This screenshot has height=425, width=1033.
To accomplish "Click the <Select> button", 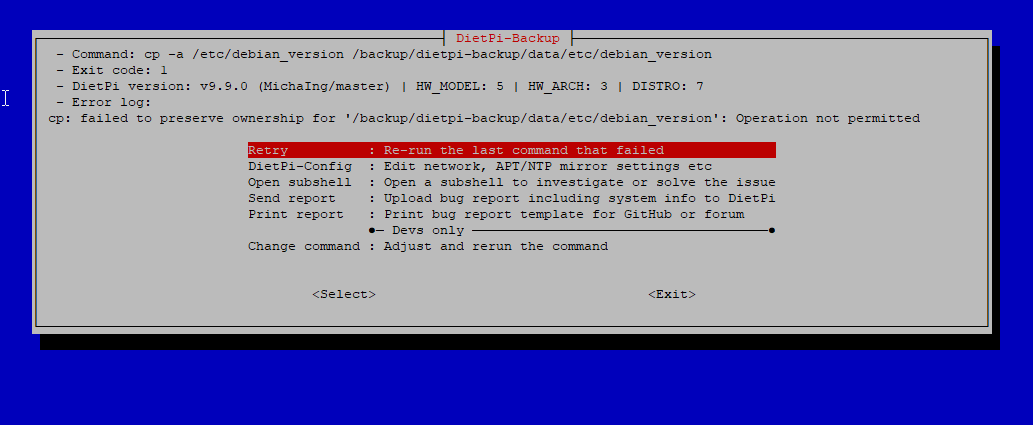I will [x=344, y=295].
